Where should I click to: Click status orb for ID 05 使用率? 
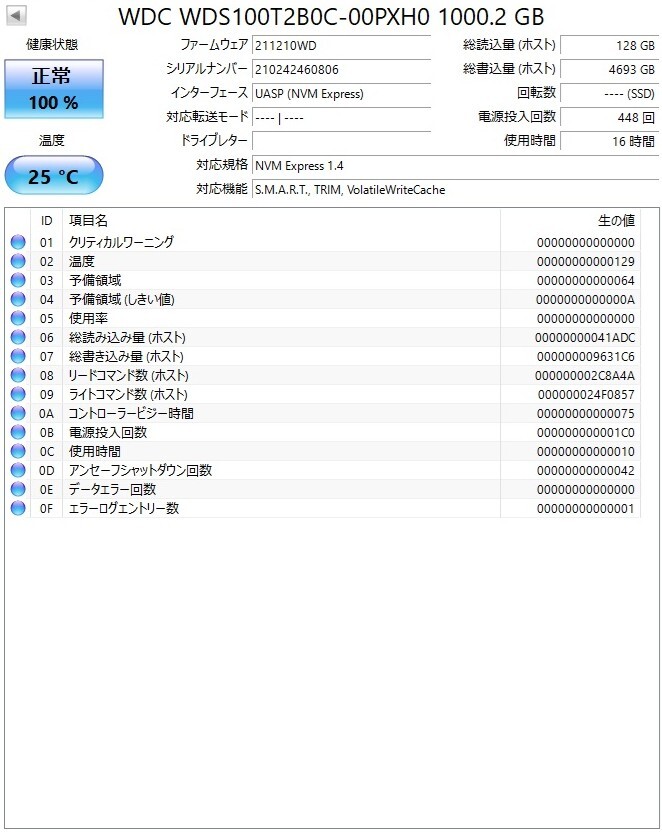point(18,318)
